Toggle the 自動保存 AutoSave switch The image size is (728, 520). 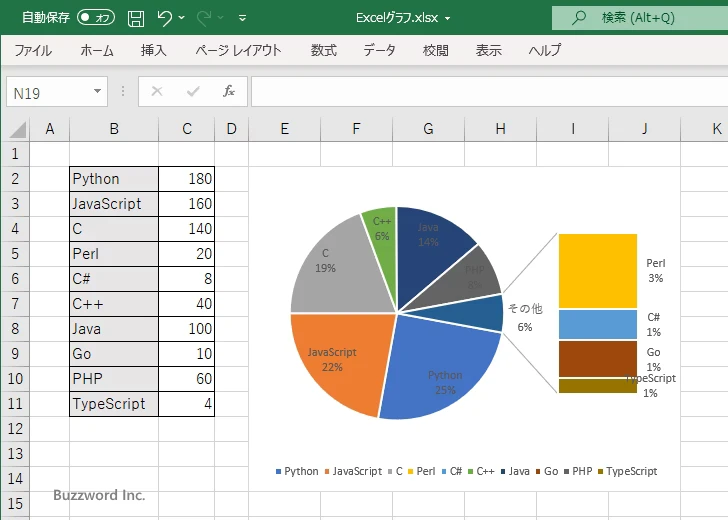[x=96, y=18]
